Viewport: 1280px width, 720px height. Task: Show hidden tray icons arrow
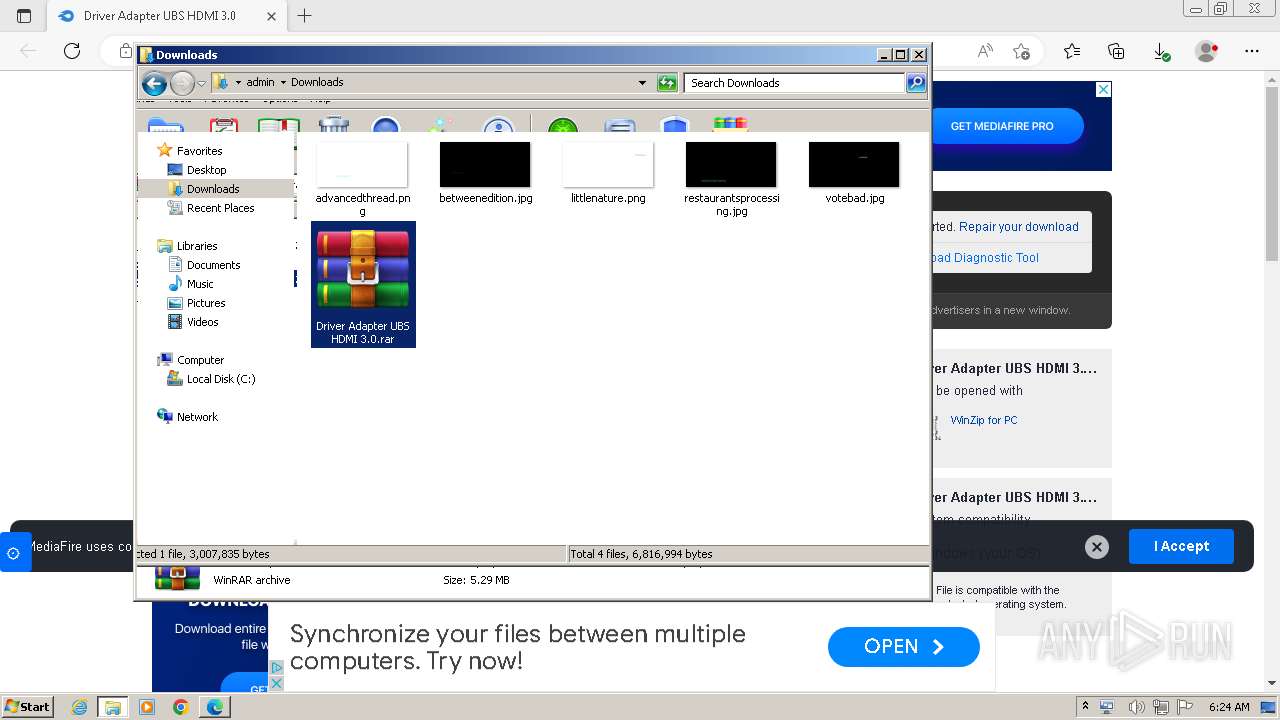tap(1086, 707)
